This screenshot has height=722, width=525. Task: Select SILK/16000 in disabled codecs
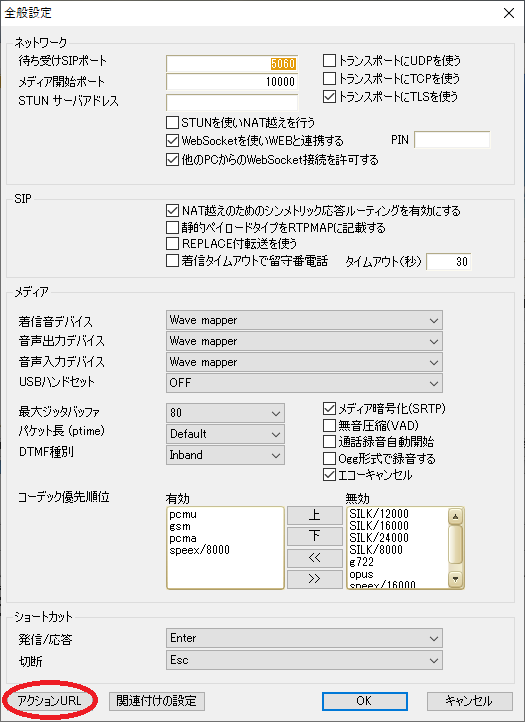click(379, 525)
